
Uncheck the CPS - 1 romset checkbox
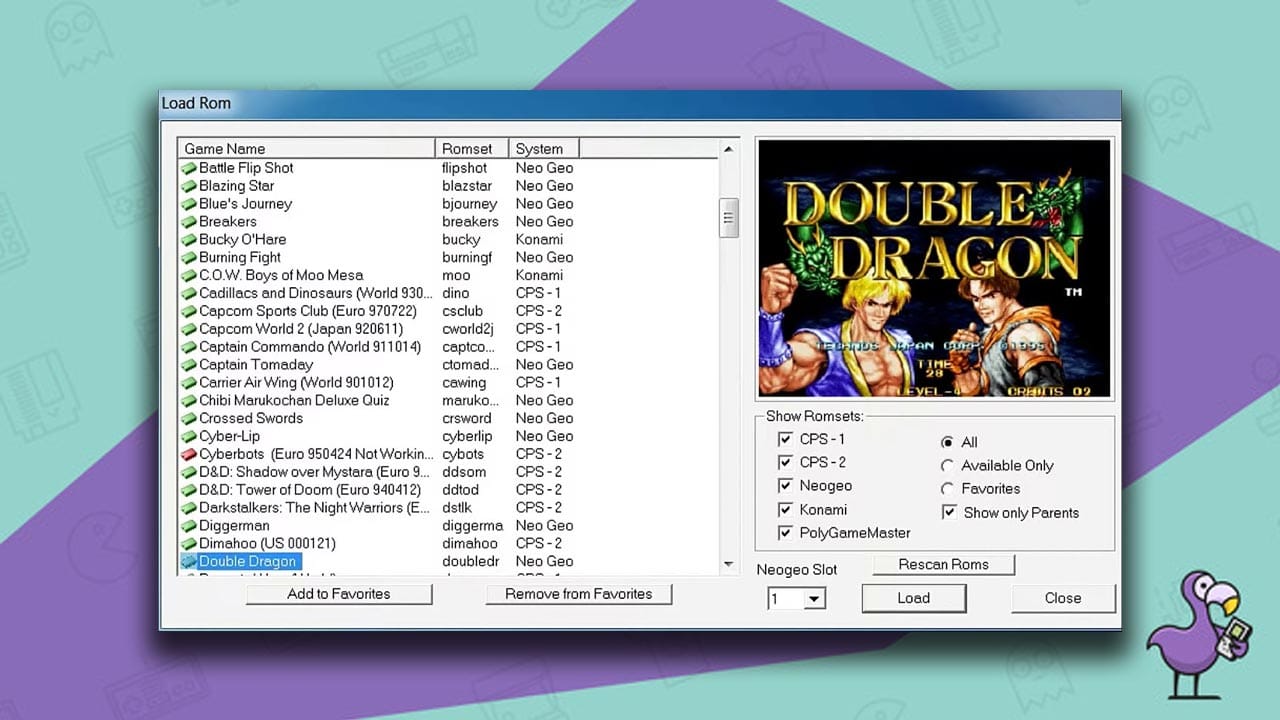[785, 439]
